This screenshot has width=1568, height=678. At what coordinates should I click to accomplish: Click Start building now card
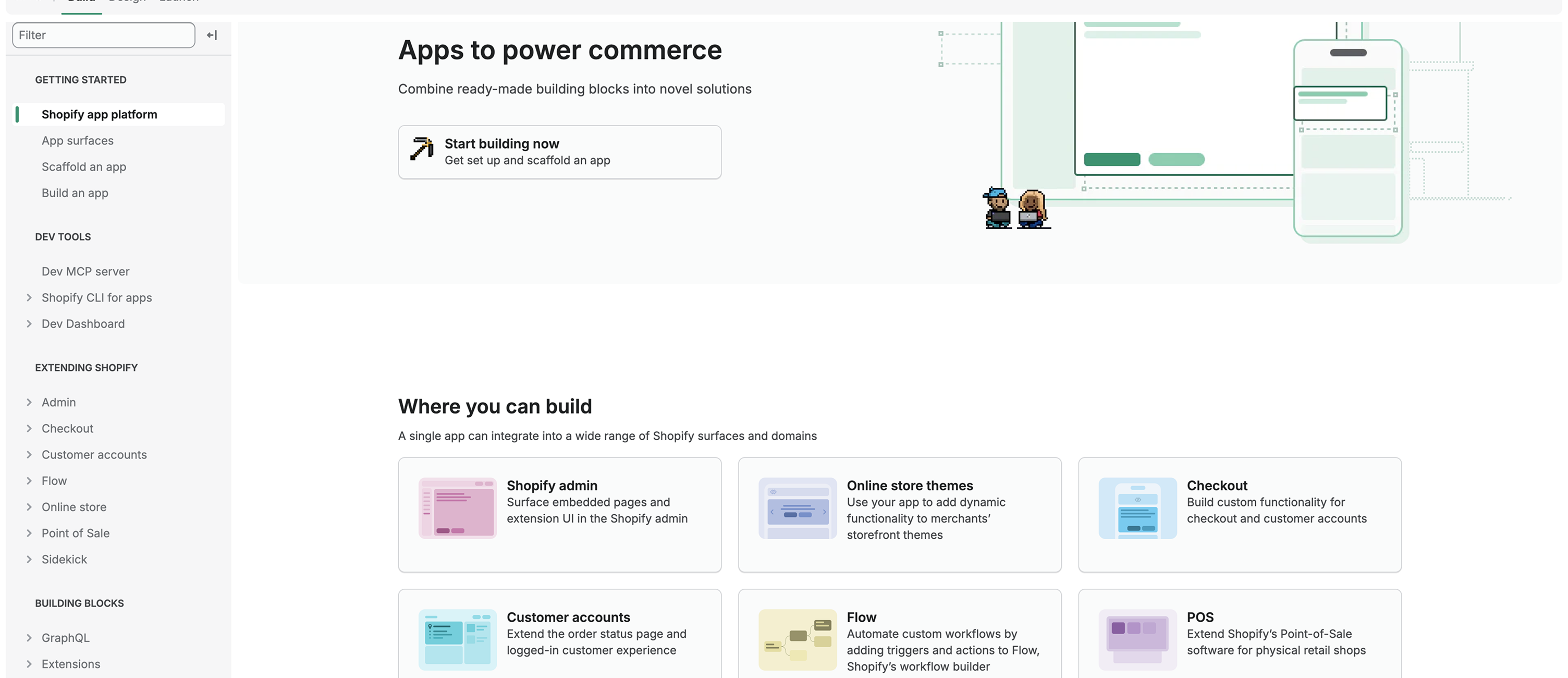[x=559, y=152]
